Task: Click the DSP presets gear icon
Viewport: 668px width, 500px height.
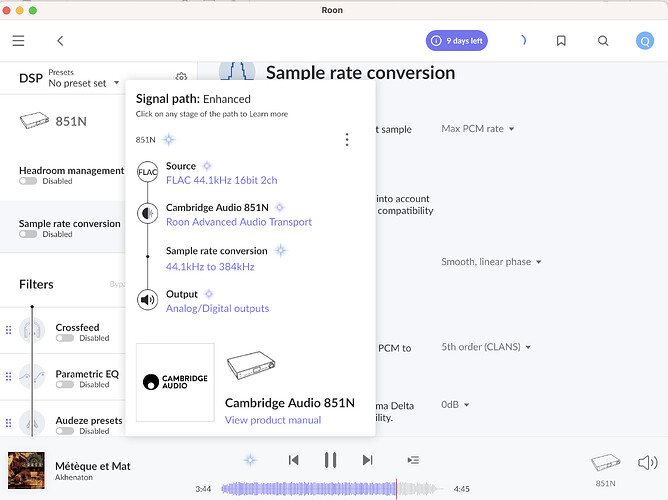Action: click(x=181, y=77)
